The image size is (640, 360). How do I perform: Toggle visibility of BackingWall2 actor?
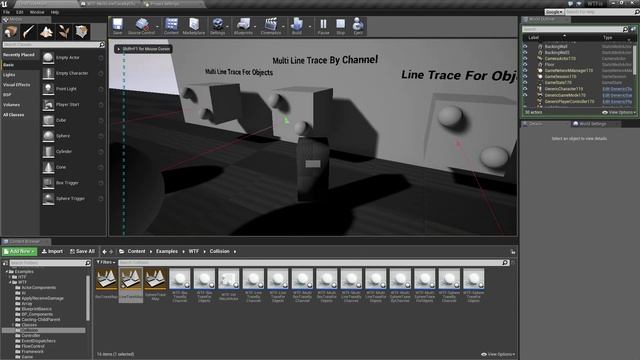(x=525, y=52)
